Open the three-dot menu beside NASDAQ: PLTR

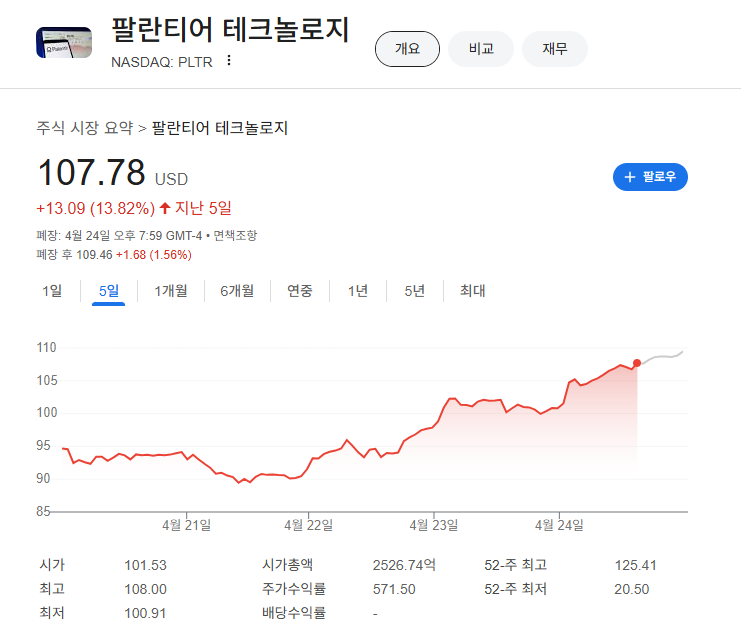click(x=229, y=61)
